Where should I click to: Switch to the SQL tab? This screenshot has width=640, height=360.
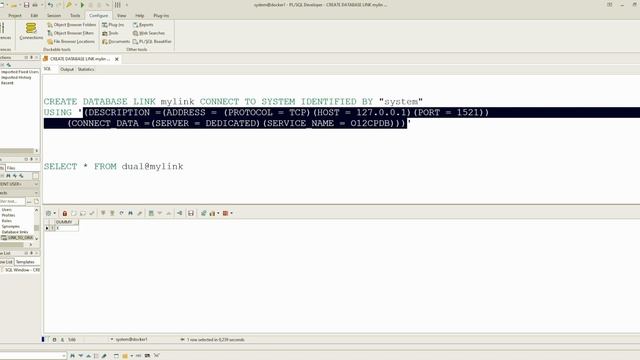coord(47,69)
